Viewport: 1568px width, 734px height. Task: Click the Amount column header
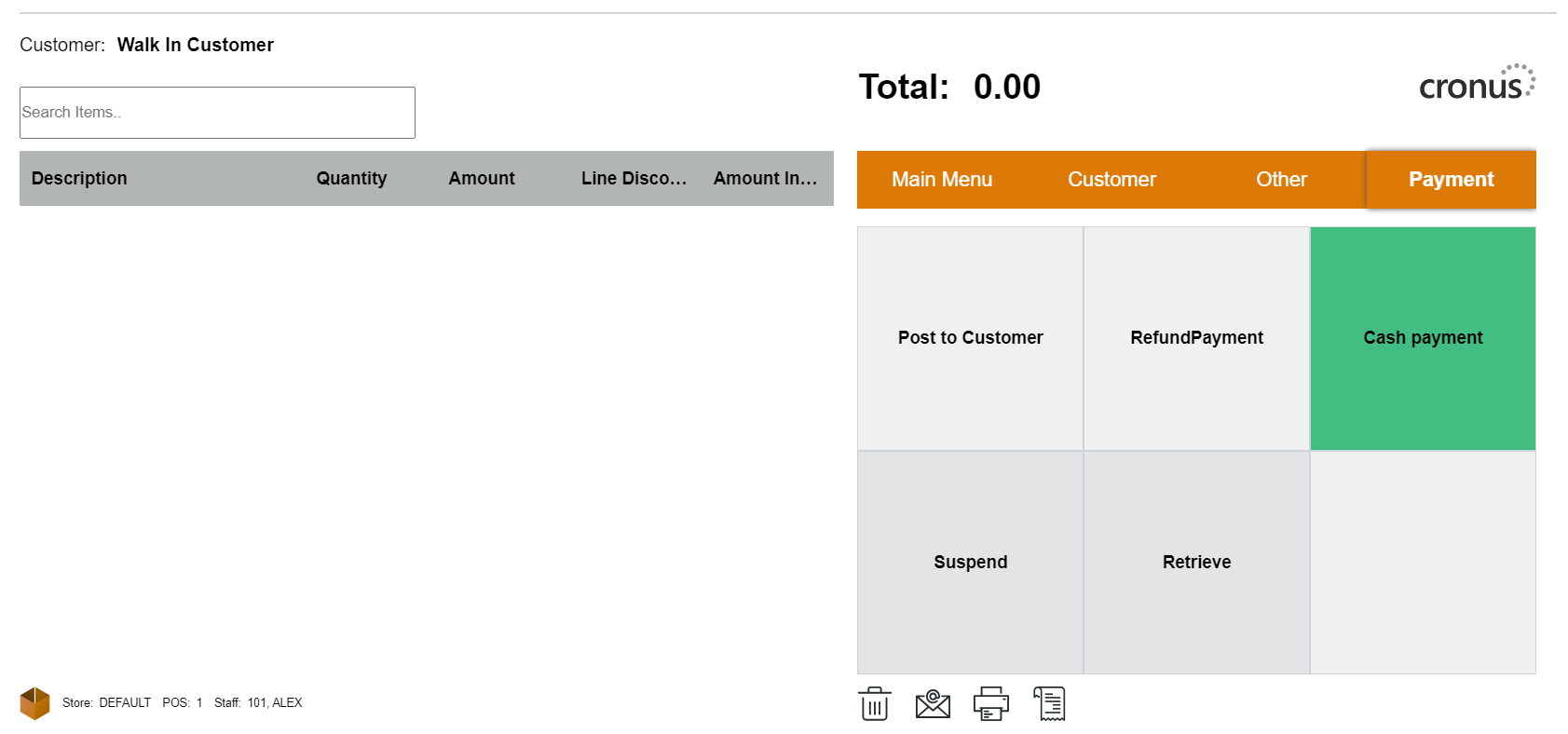[482, 179]
